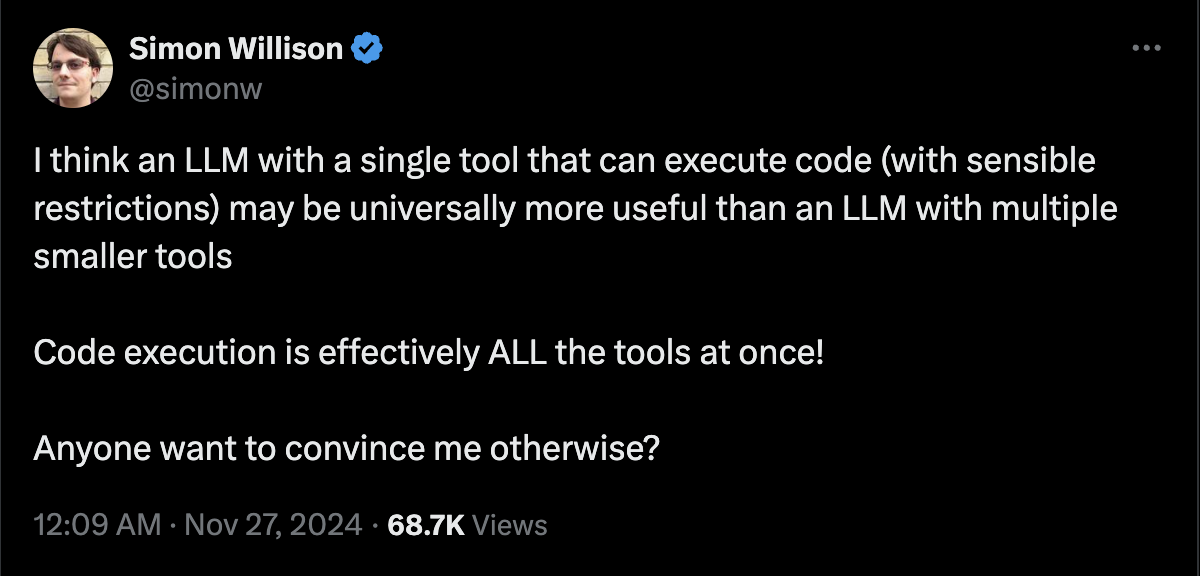Open the Simon Willison display name link
This screenshot has height=576, width=1200.
[x=236, y=48]
